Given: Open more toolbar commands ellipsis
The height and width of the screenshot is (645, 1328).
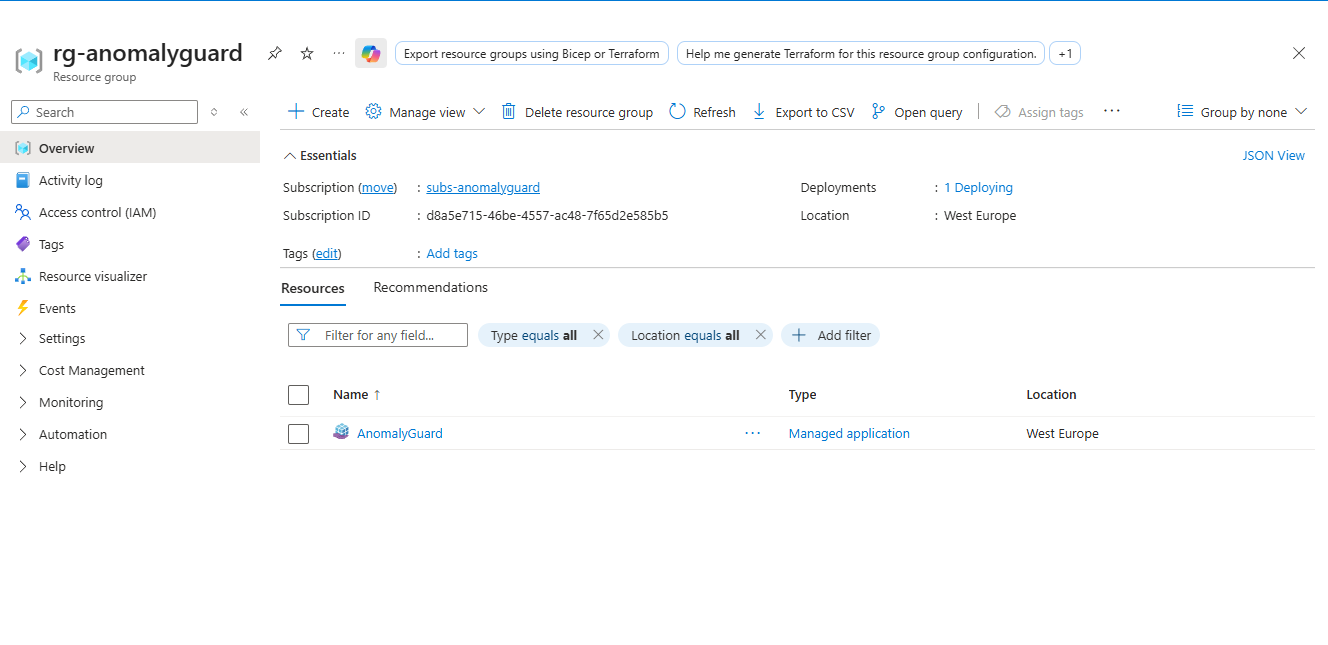Looking at the screenshot, I should point(1112,112).
